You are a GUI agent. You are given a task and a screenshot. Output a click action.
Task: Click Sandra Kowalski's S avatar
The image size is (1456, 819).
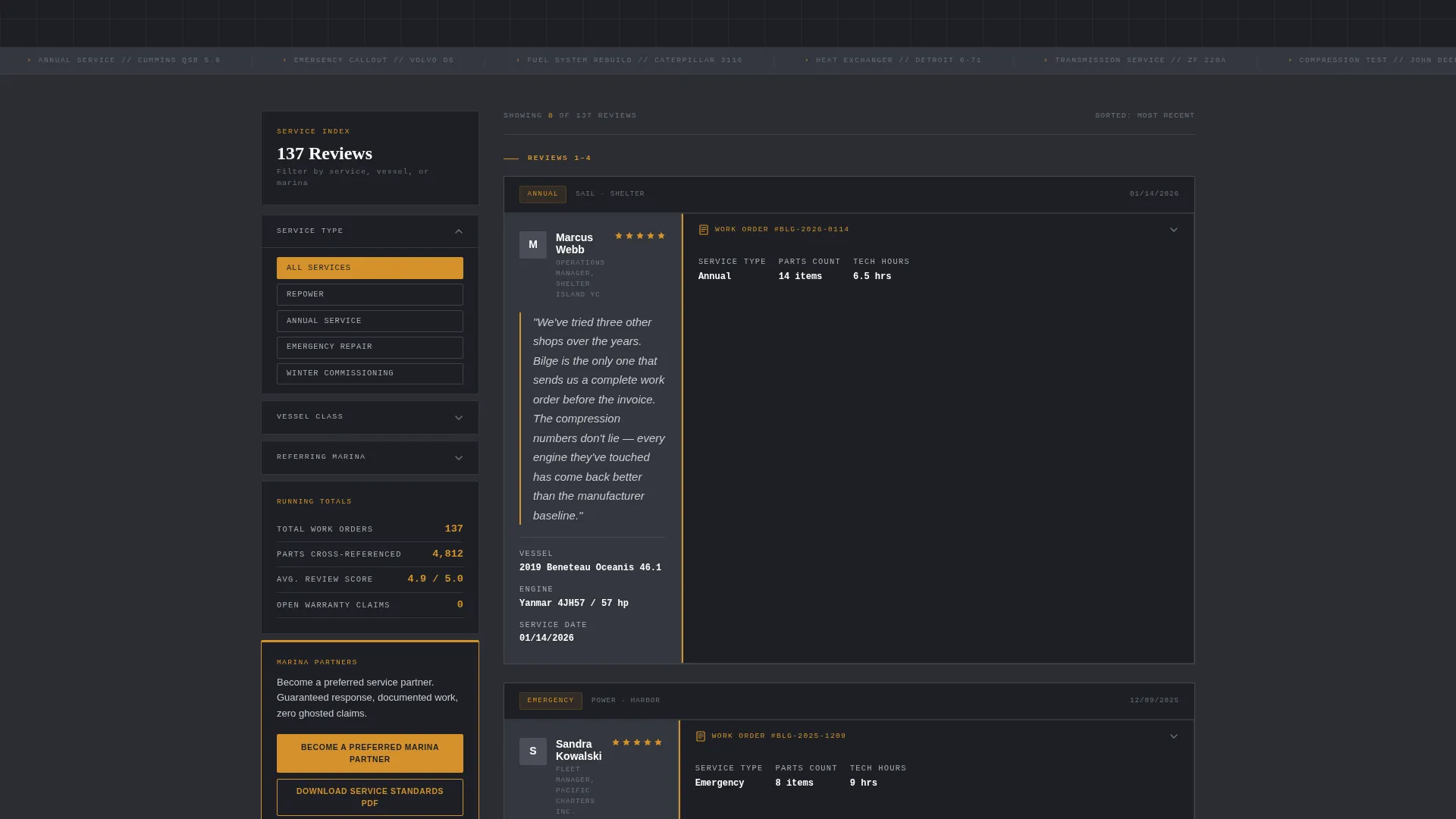click(533, 752)
